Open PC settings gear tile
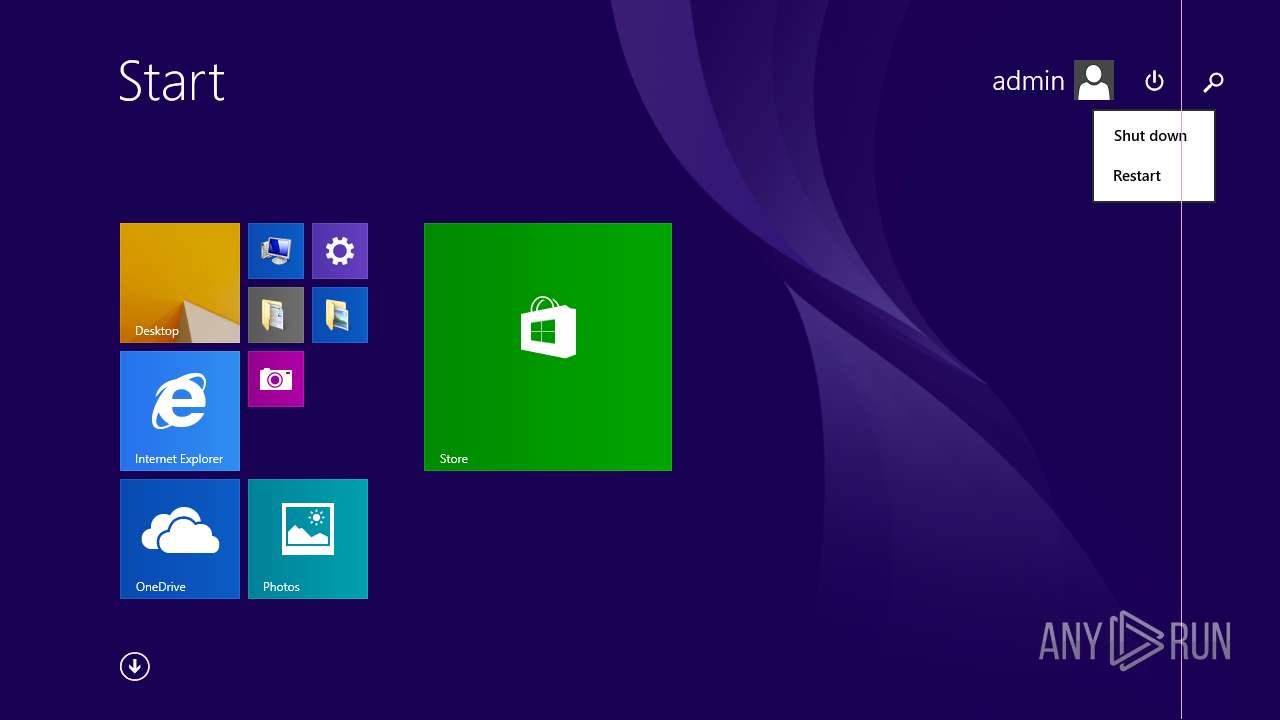The width and height of the screenshot is (1280, 720). click(340, 251)
